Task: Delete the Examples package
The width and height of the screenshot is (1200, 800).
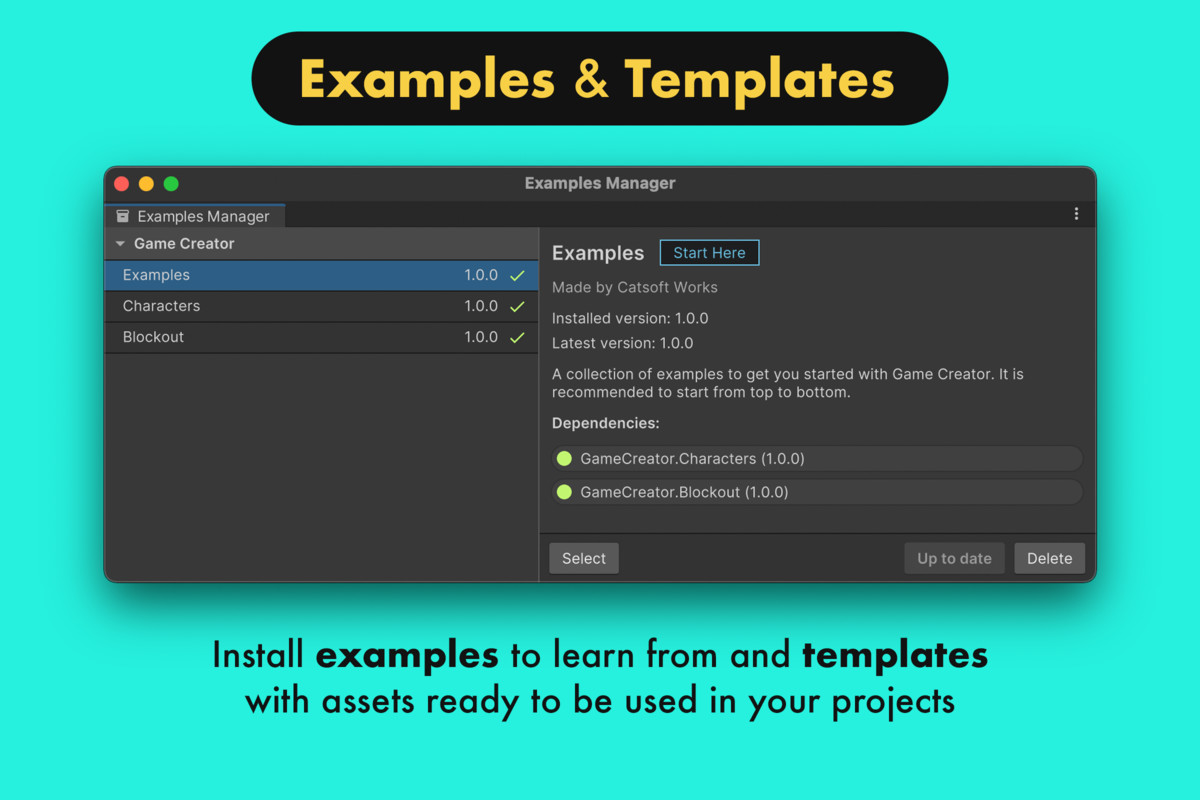Action: click(x=1049, y=559)
